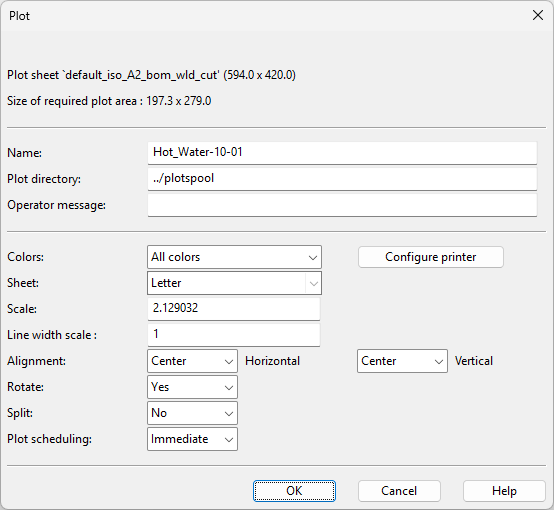
Task: Click the Plot directory field
Action: [342, 179]
